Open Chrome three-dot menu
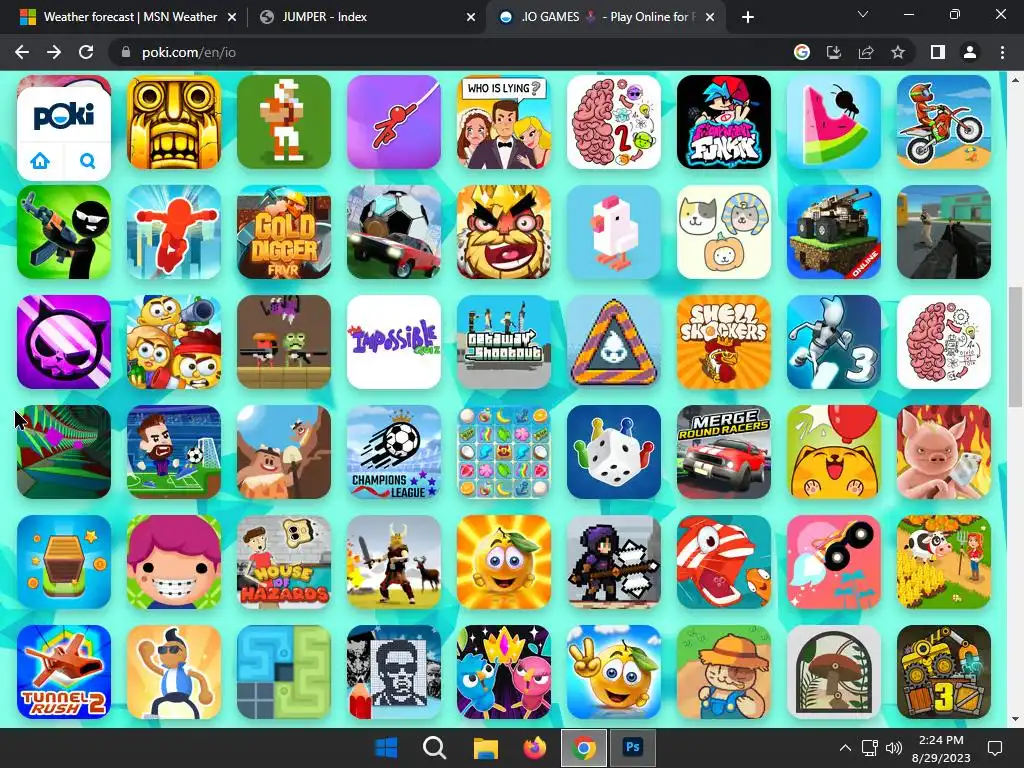Viewport: 1024px width, 768px height. [1002, 52]
